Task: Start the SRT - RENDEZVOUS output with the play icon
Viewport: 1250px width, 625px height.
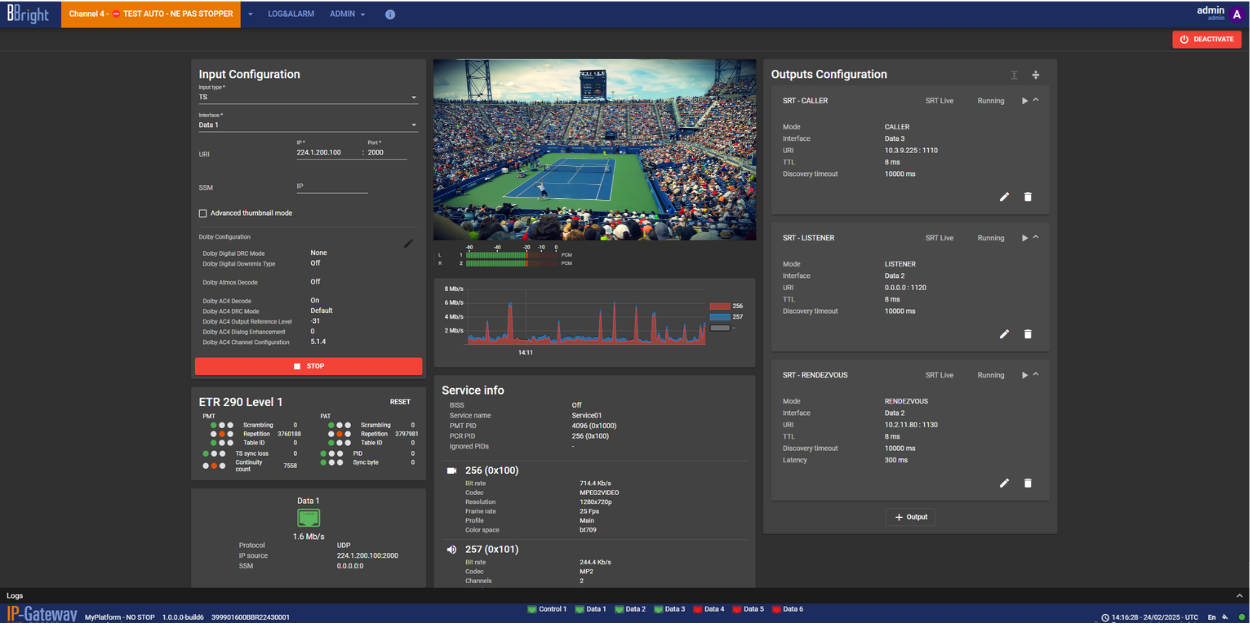Action: [1024, 375]
